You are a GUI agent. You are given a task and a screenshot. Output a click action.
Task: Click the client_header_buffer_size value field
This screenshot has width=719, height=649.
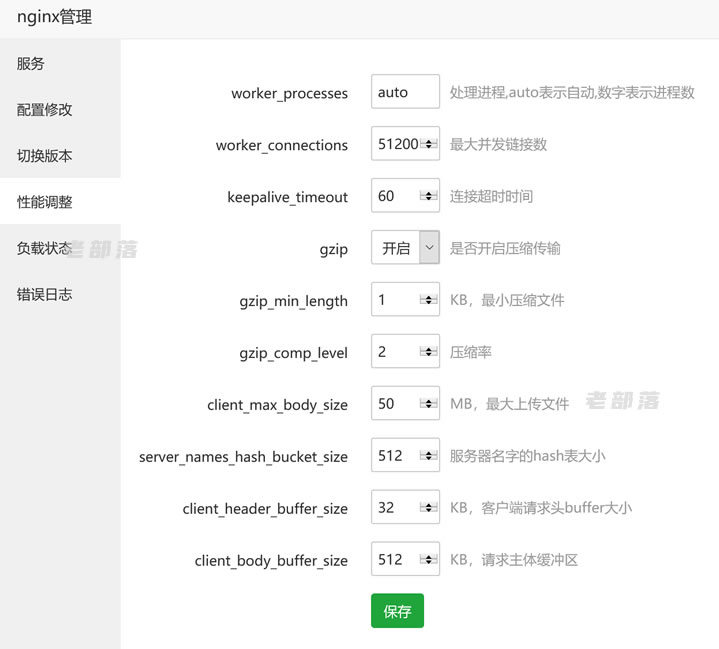click(405, 507)
